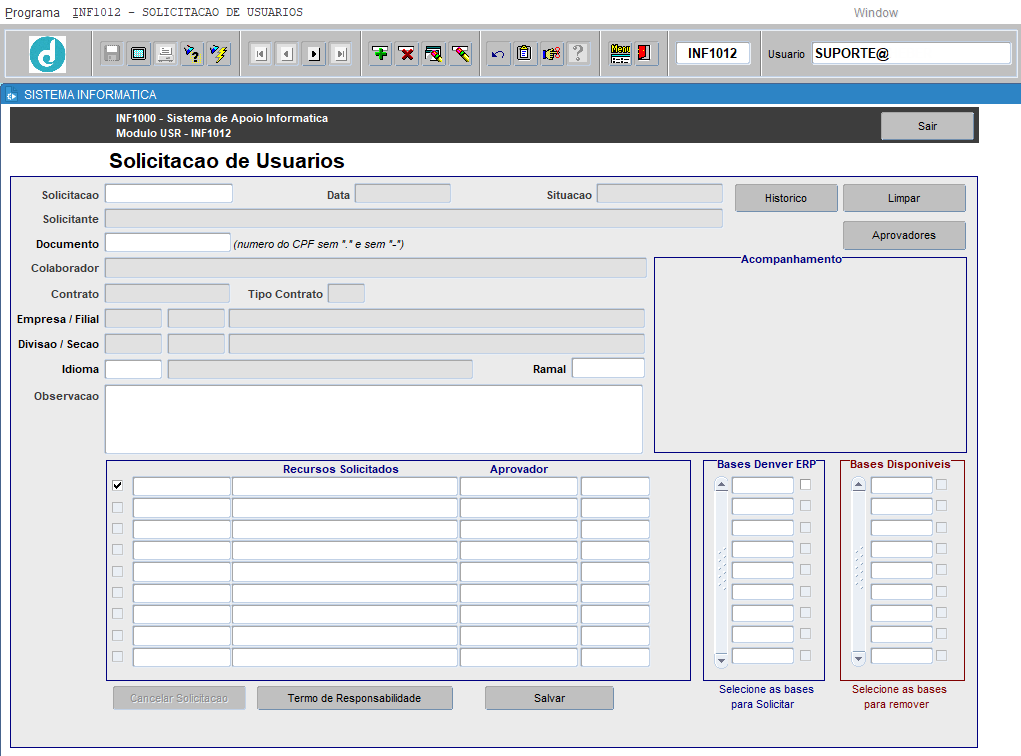Viewport: 1021px width, 756px height.
Task: Click the Limpar button
Action: pyautogui.click(x=904, y=198)
